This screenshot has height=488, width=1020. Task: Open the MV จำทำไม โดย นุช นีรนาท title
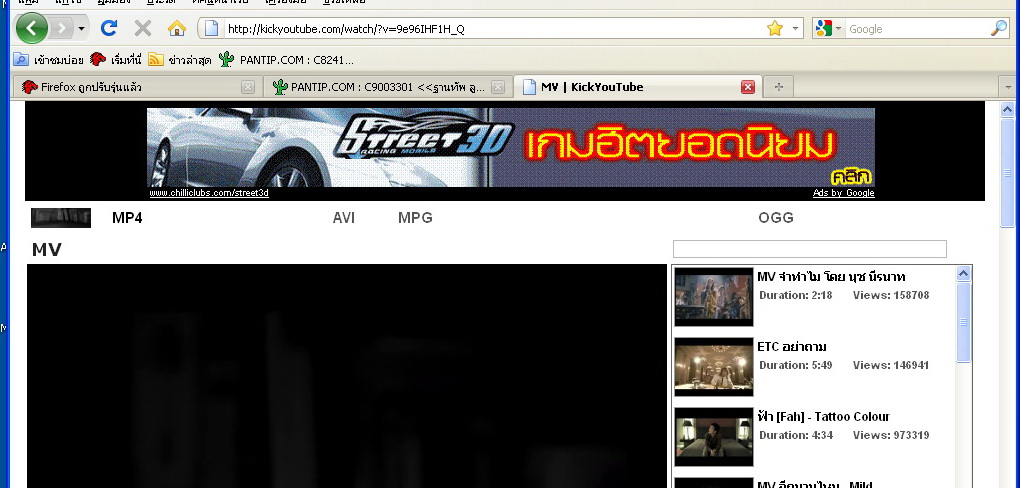[x=831, y=277]
